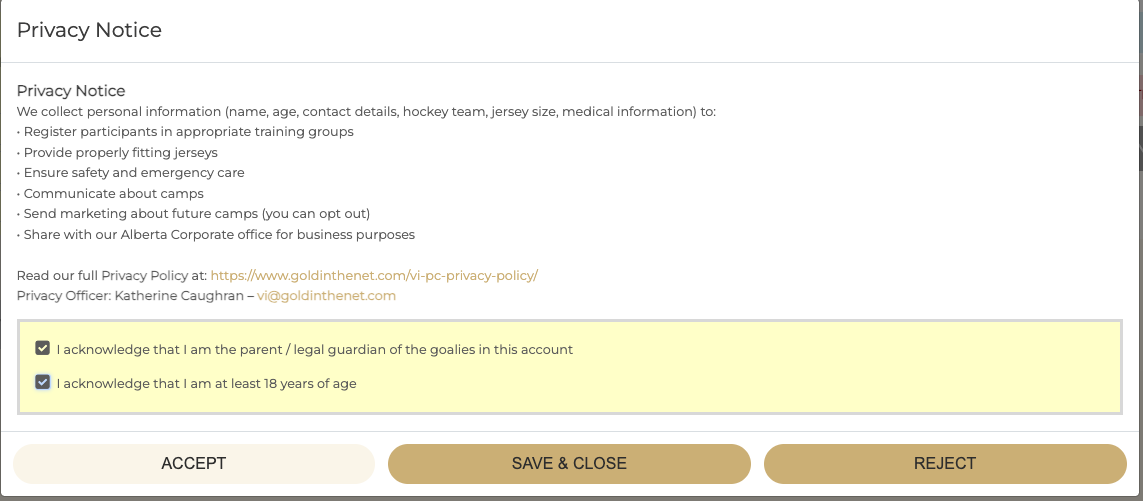
Task: Click the ACCEPT button
Action: click(194, 464)
